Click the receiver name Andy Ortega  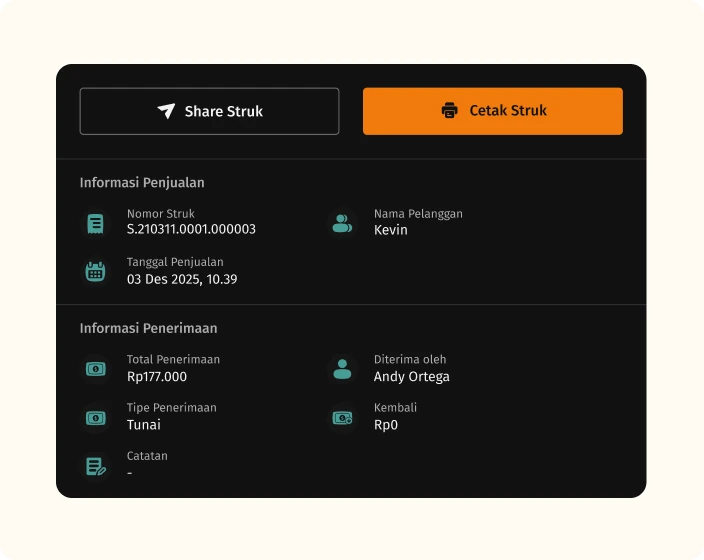coord(411,377)
